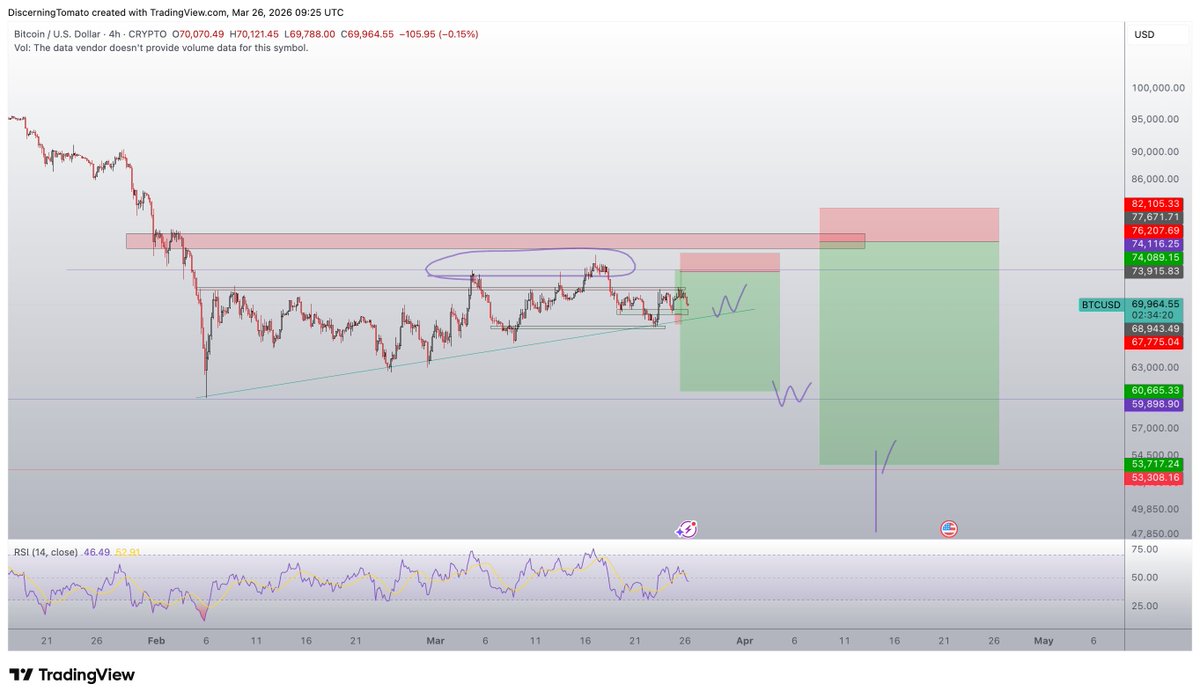Click the Feb label on time axis
The width and height of the screenshot is (1200, 699).
(155, 639)
